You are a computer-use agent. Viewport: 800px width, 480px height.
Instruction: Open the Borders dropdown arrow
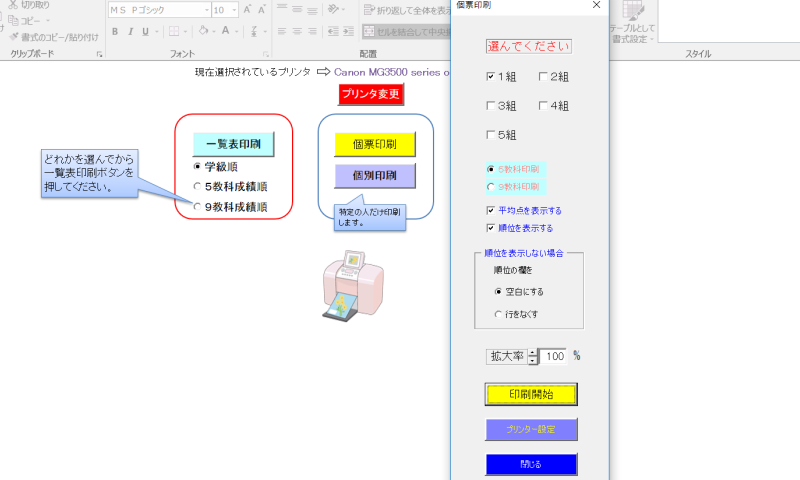click(185, 32)
